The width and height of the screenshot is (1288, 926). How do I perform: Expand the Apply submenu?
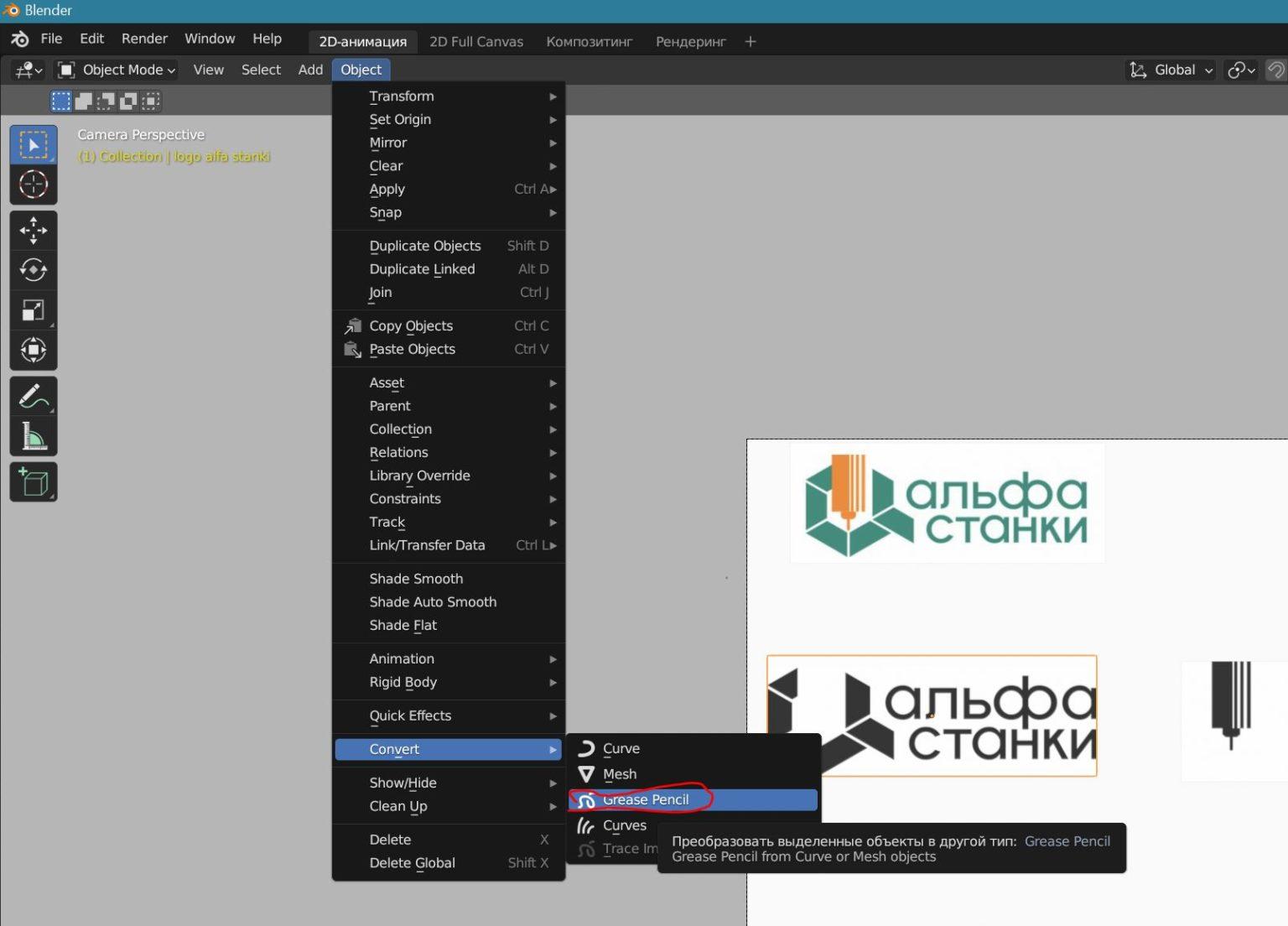tap(449, 190)
